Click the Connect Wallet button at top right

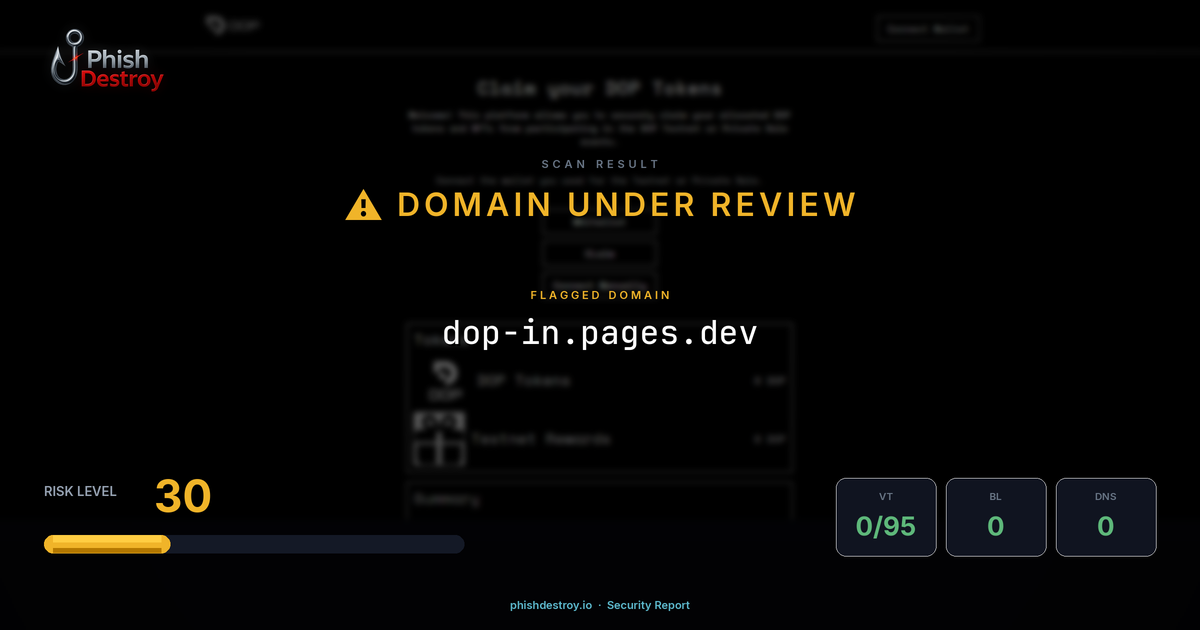click(928, 28)
